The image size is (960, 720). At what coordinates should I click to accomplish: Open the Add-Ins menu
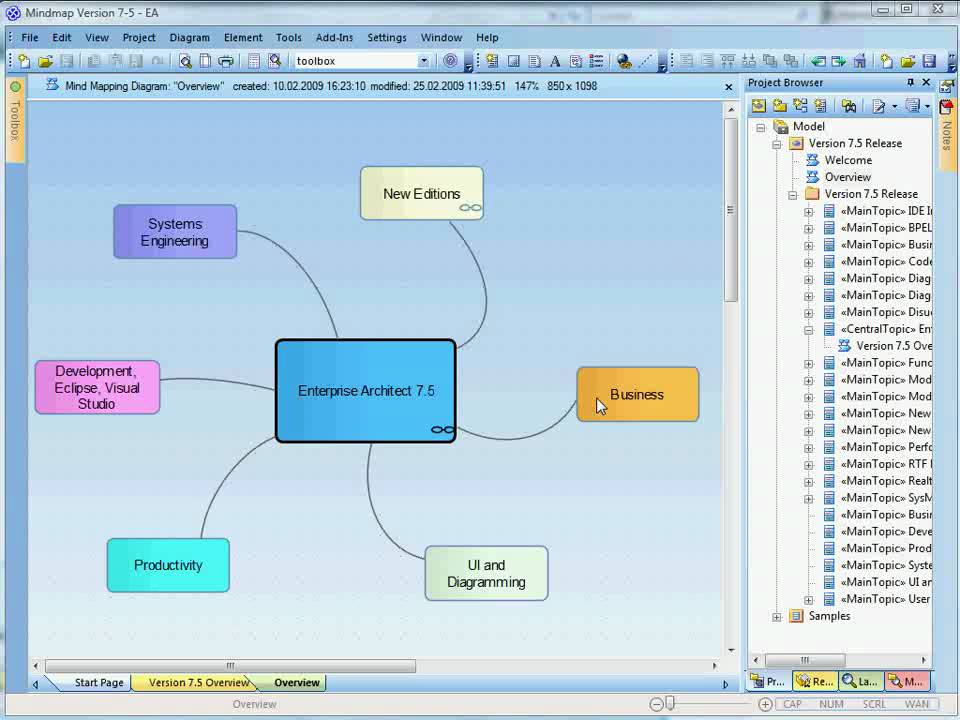pos(334,37)
